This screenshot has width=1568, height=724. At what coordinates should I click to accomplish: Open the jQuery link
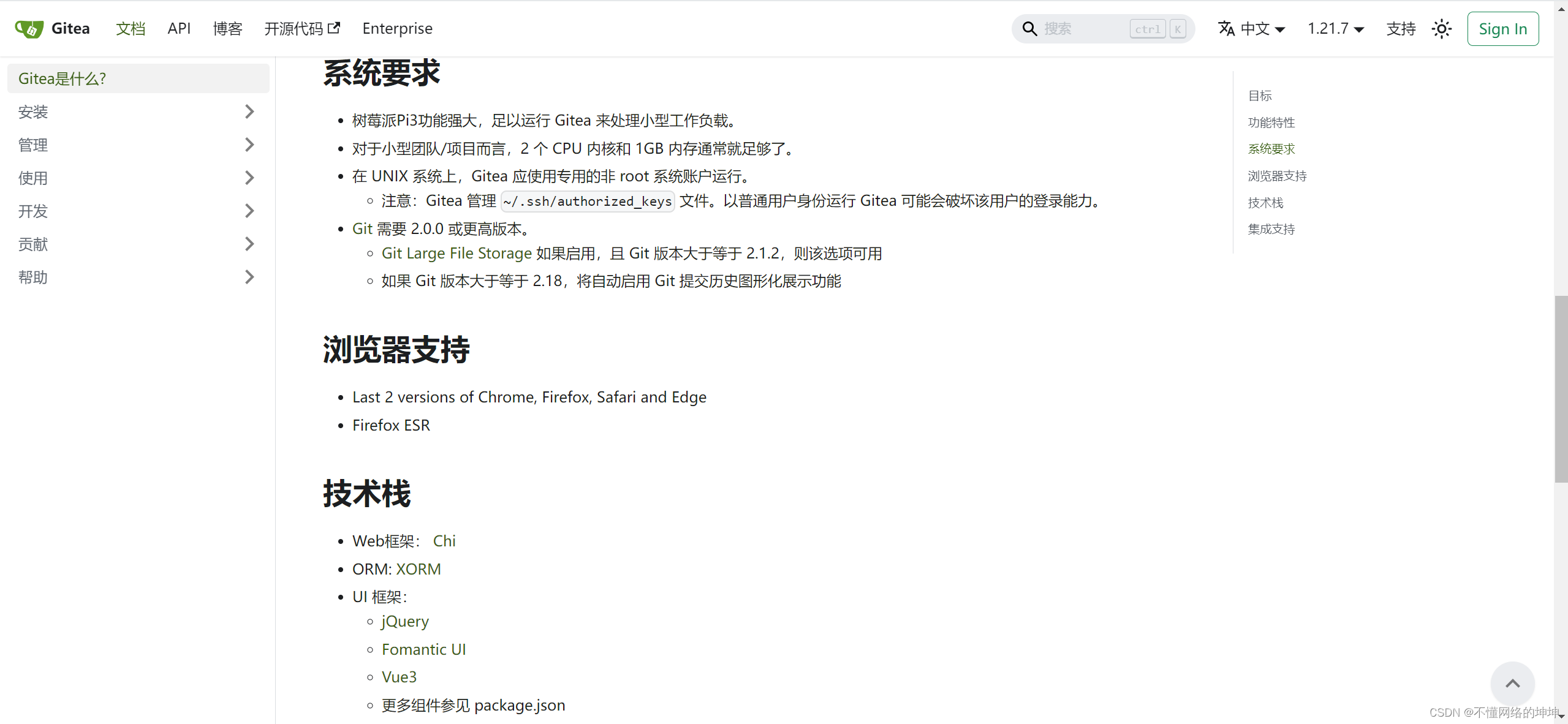click(405, 621)
